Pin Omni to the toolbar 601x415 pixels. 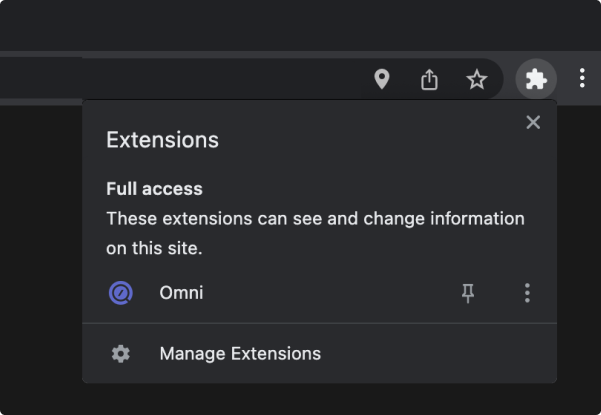(468, 293)
